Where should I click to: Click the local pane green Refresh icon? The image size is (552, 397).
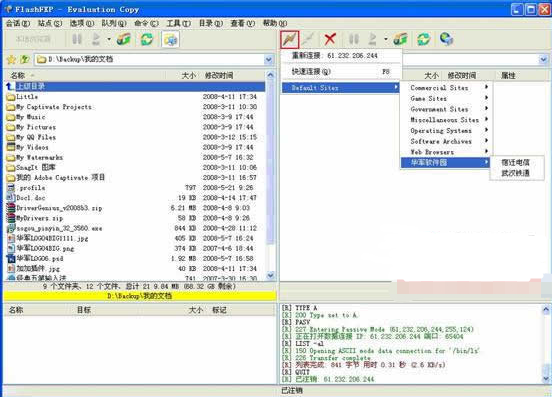coord(147,39)
